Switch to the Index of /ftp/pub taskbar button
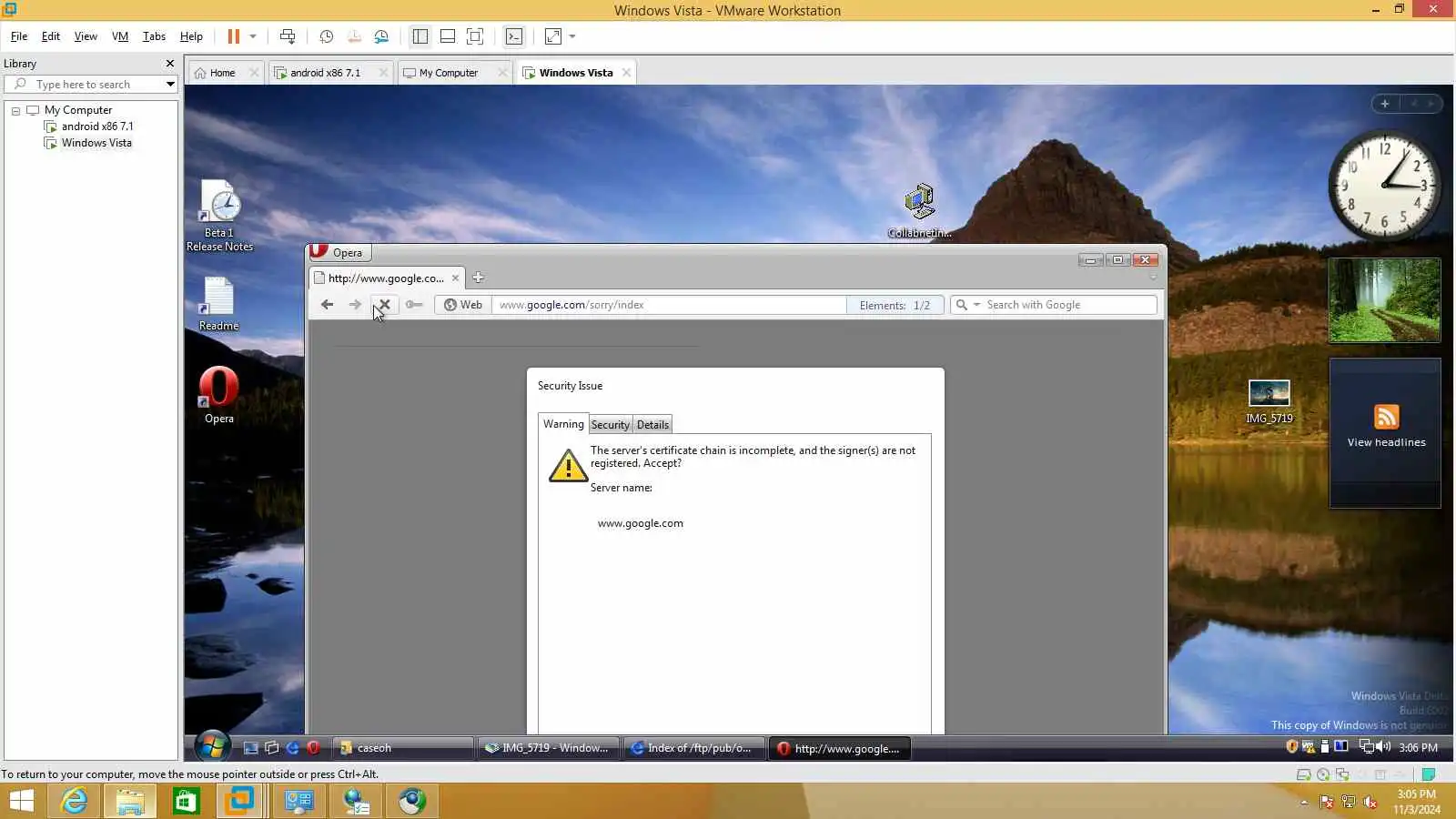 693,748
